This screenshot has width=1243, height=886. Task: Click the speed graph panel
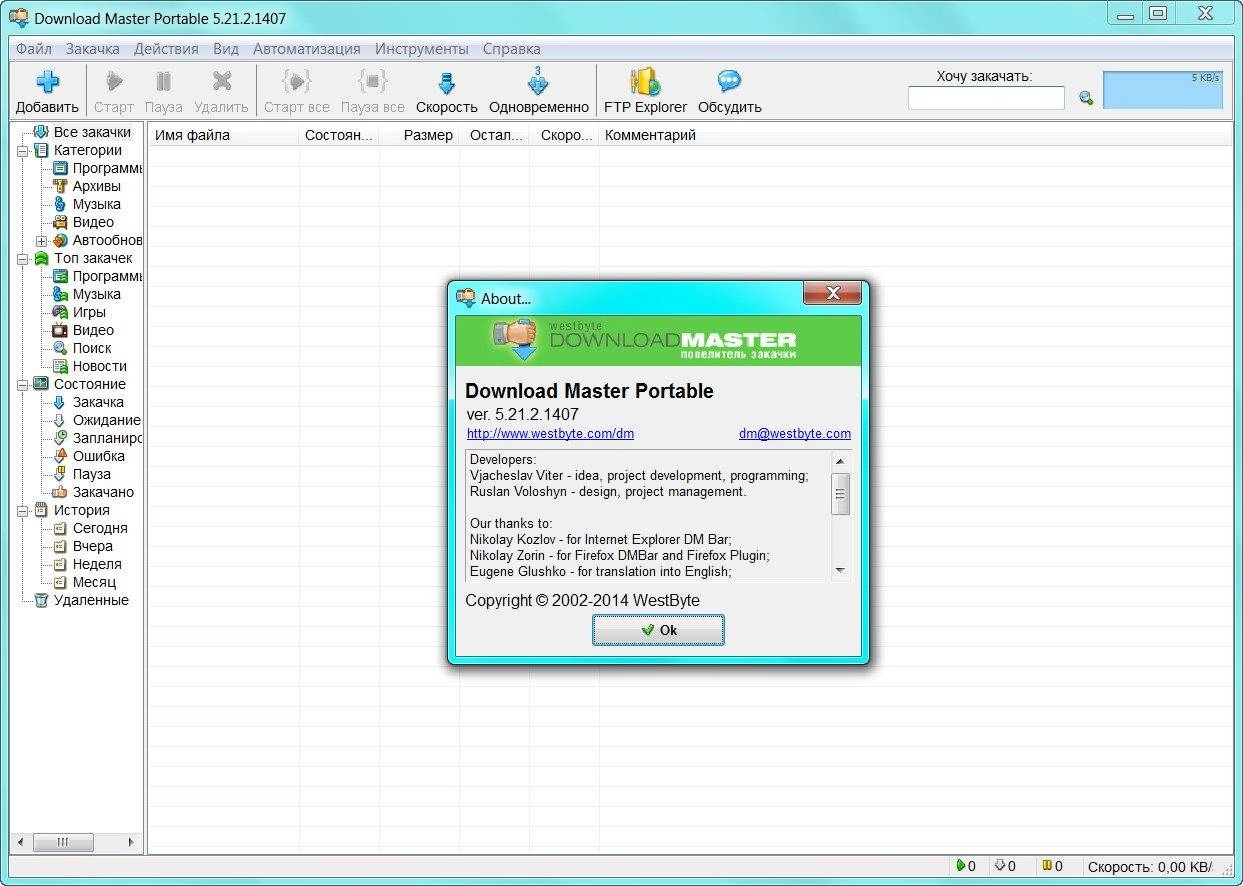[x=1163, y=89]
